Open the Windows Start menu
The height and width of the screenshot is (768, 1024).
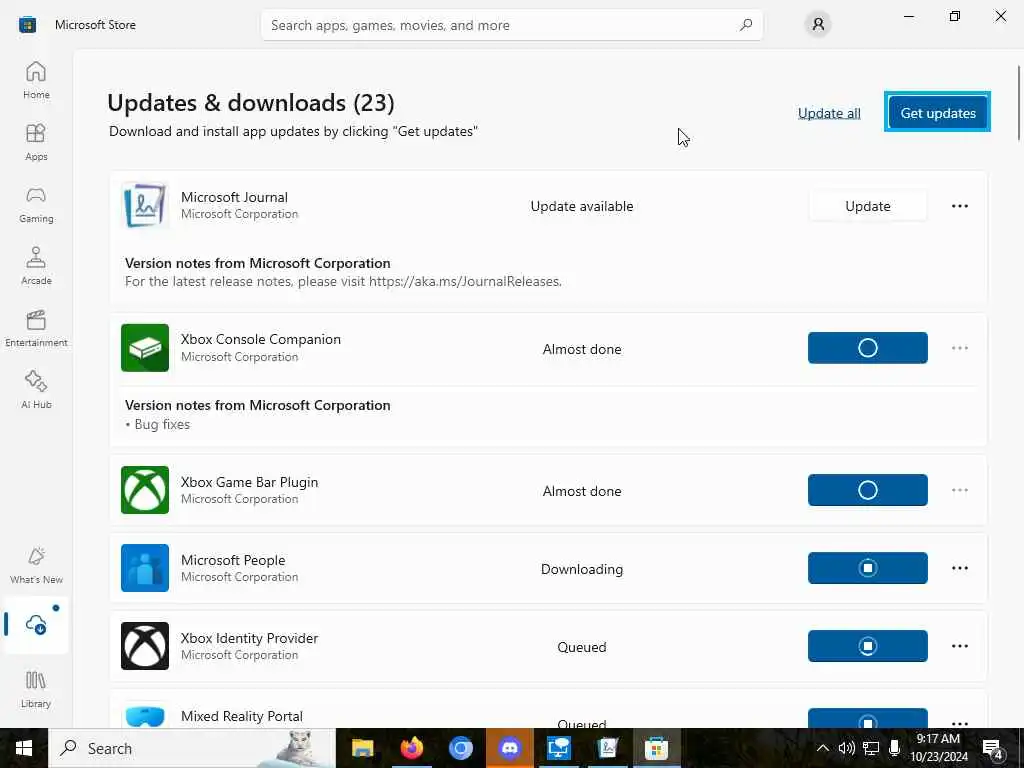24,748
